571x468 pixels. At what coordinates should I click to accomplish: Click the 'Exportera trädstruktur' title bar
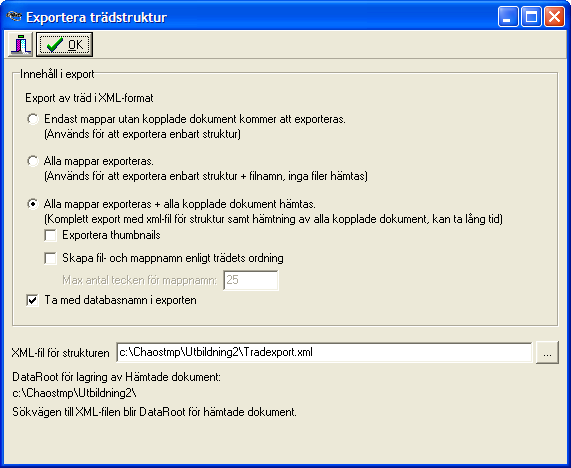click(x=255, y=17)
